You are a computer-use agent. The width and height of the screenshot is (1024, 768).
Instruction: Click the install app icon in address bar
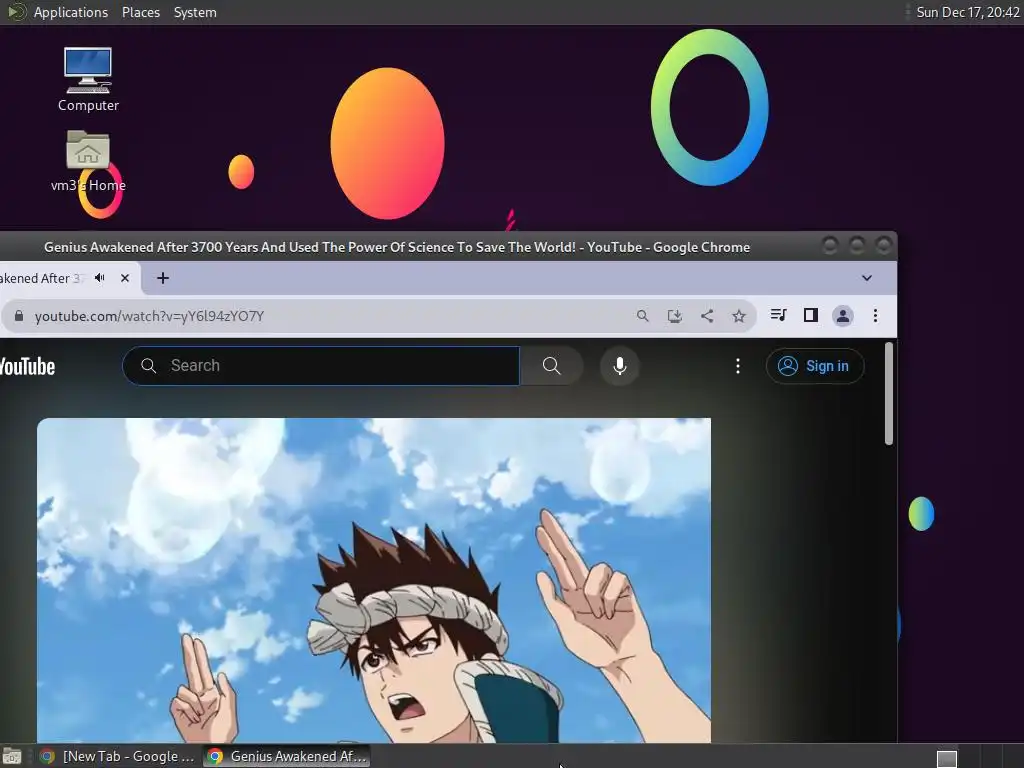[675, 316]
